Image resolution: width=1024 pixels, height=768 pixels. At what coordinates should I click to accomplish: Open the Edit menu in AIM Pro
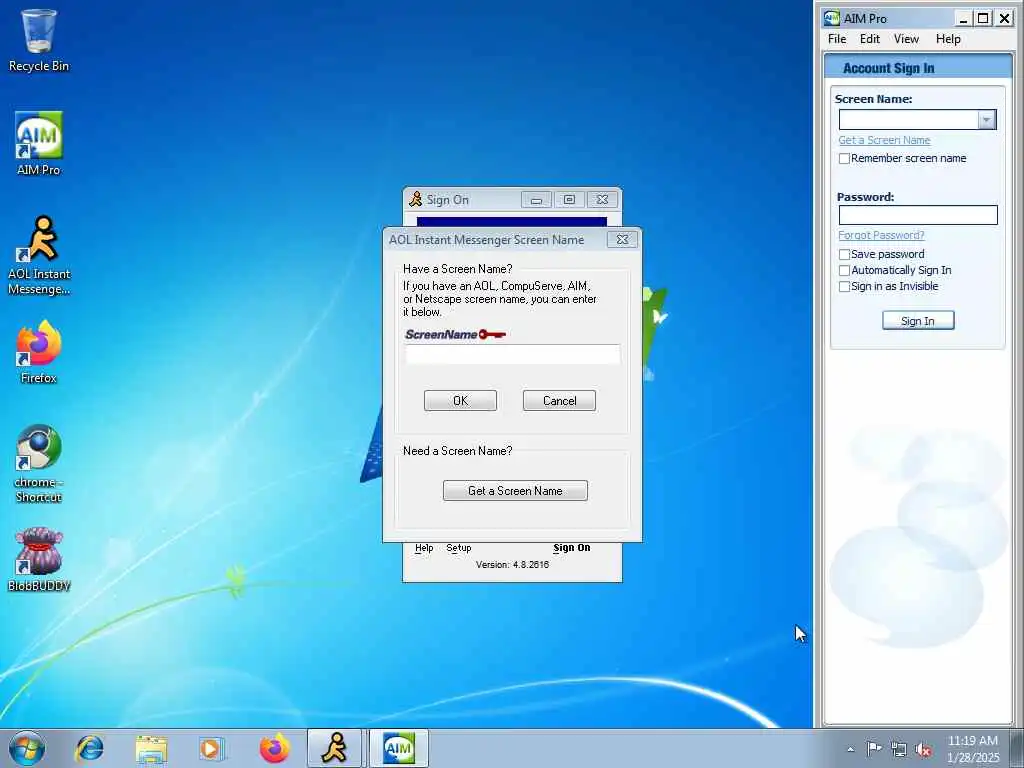coord(870,39)
